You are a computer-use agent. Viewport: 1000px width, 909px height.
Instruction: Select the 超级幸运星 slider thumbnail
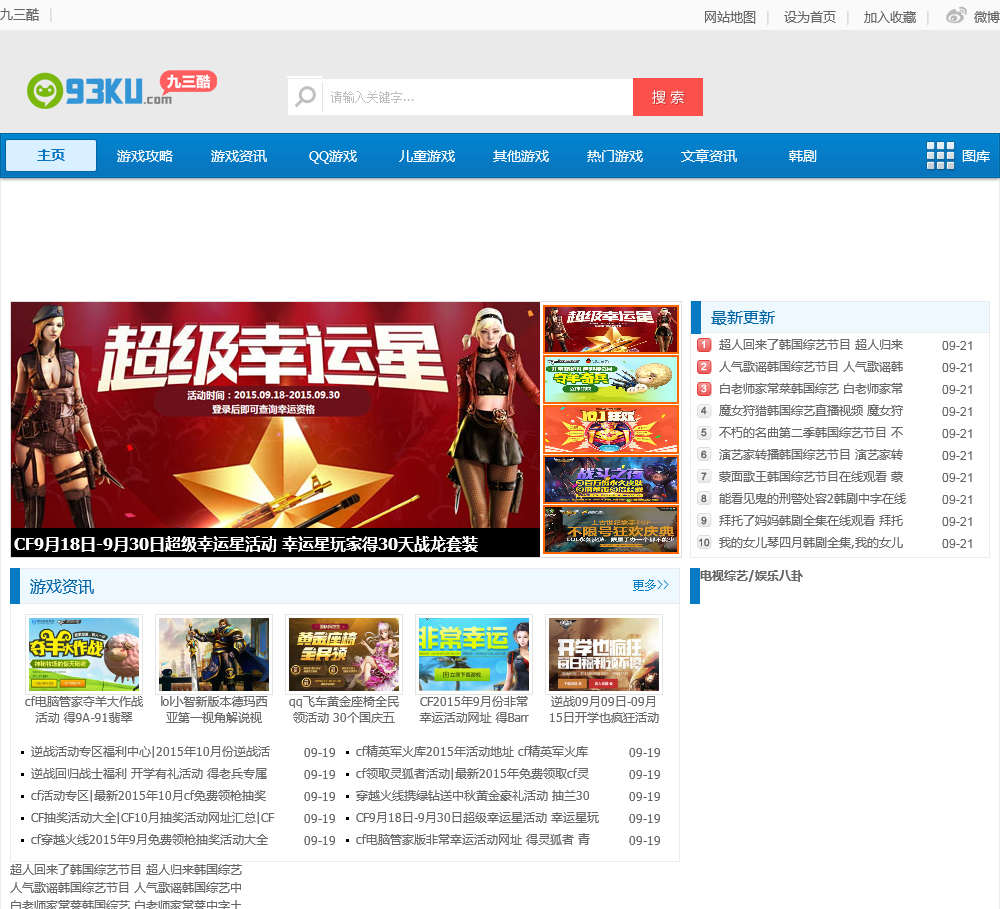coord(610,329)
